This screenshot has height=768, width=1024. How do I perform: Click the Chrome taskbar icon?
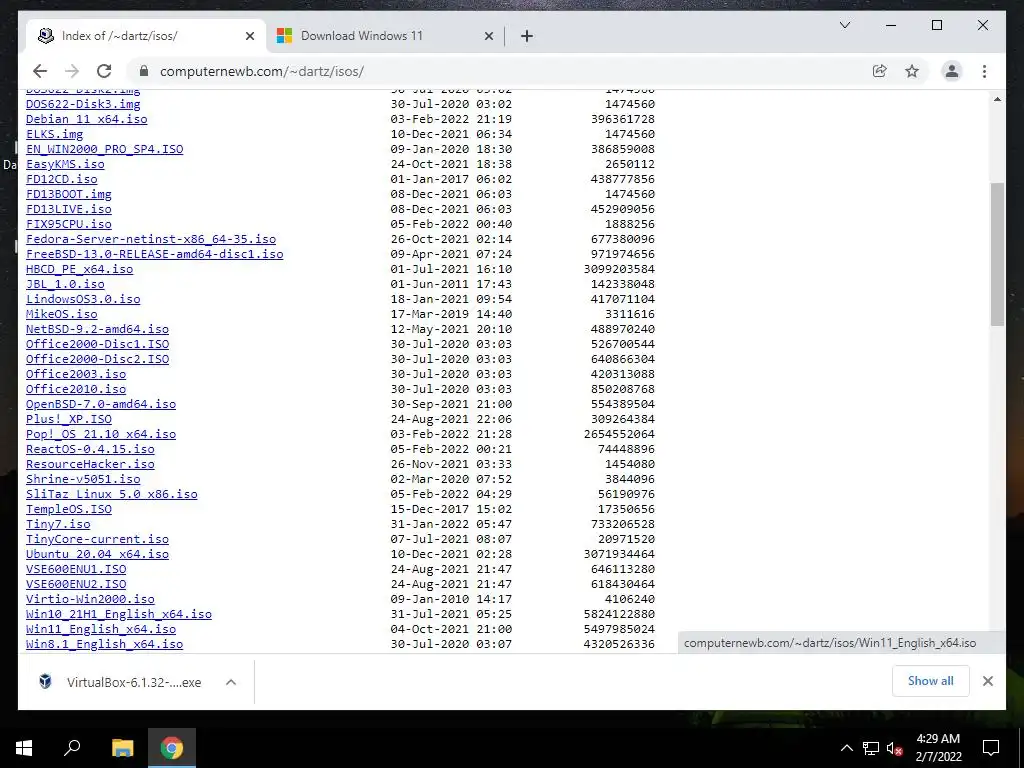172,748
